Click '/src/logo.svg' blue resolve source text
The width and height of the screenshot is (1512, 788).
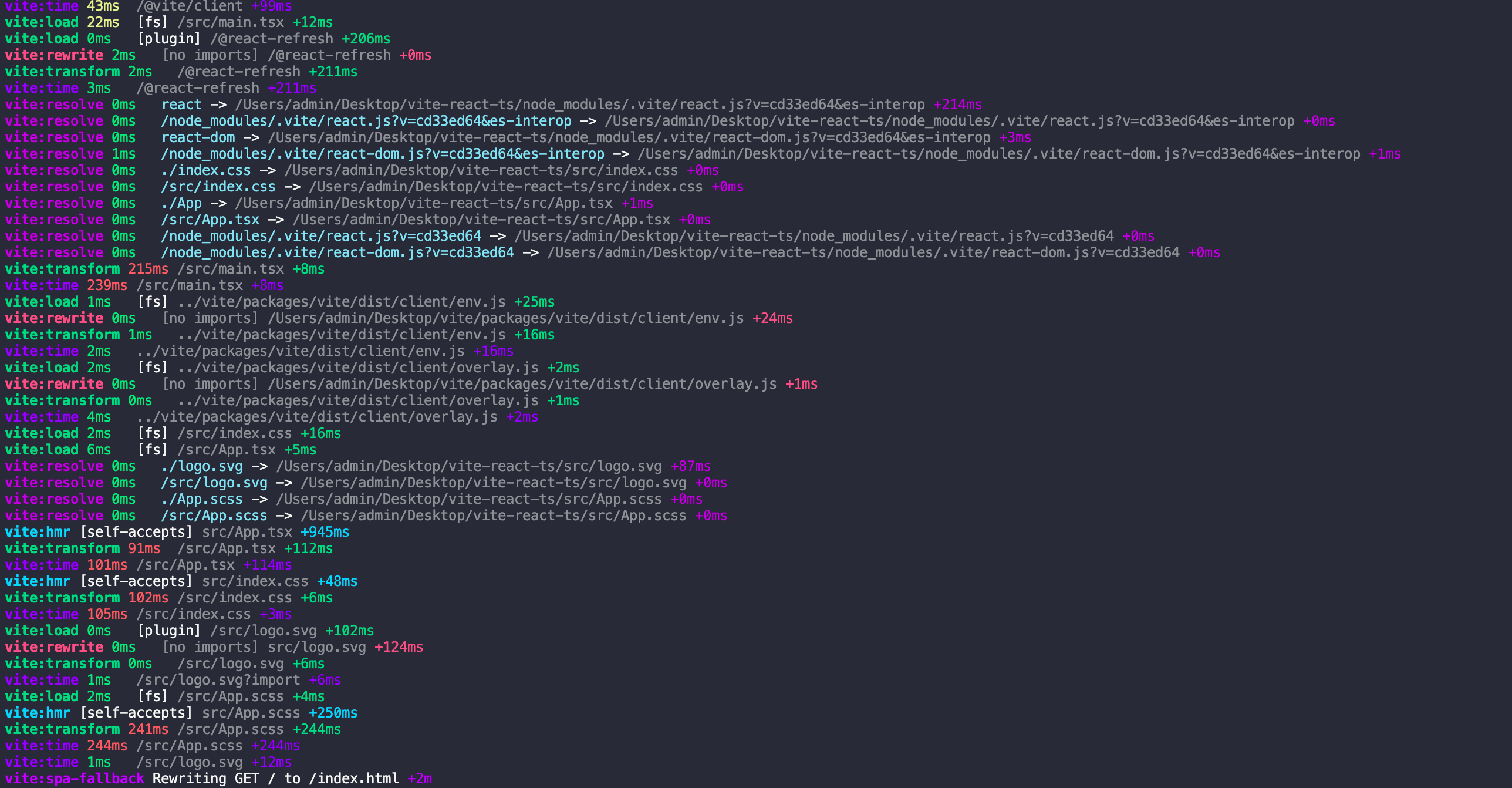click(214, 483)
